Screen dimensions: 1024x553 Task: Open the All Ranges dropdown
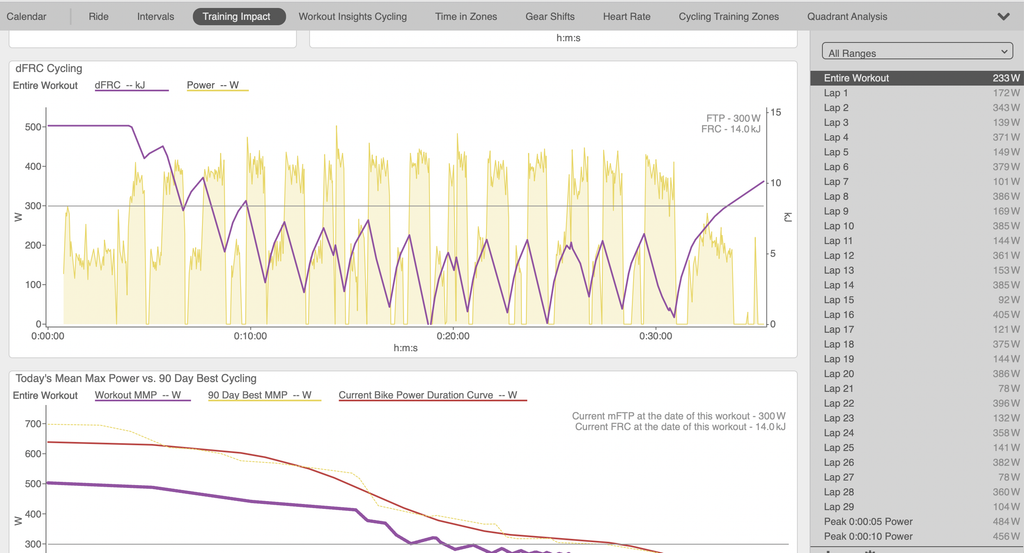pos(917,52)
